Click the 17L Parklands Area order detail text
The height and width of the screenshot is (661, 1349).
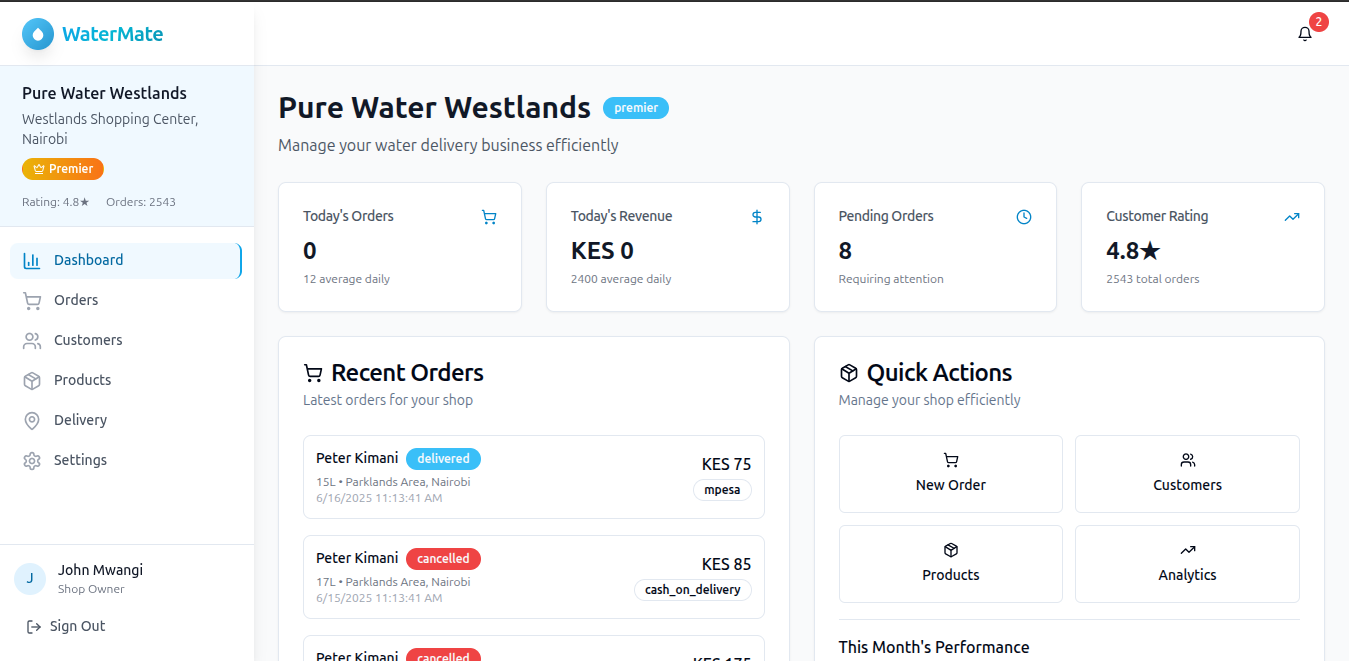[x=393, y=582]
